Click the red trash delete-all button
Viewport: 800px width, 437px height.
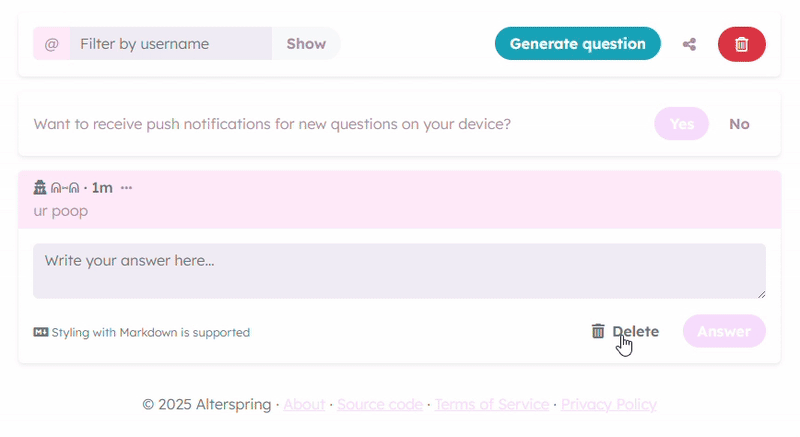pyautogui.click(x=741, y=44)
